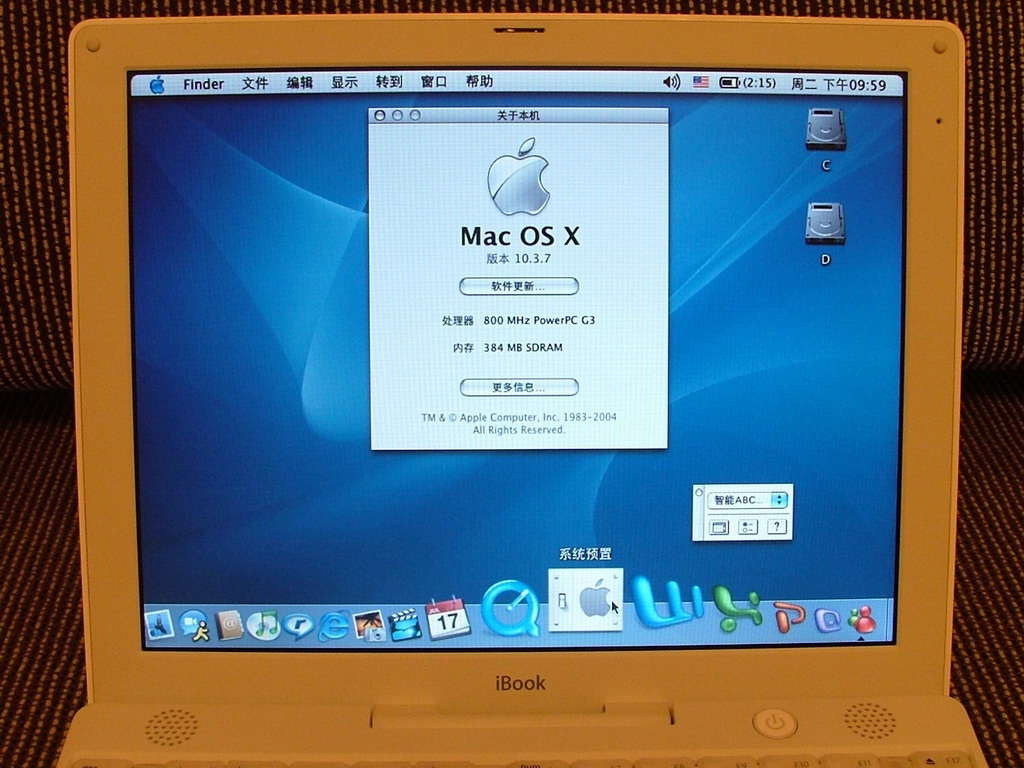This screenshot has height=768, width=1024.
Task: Open the 转到 menu
Action: [389, 82]
